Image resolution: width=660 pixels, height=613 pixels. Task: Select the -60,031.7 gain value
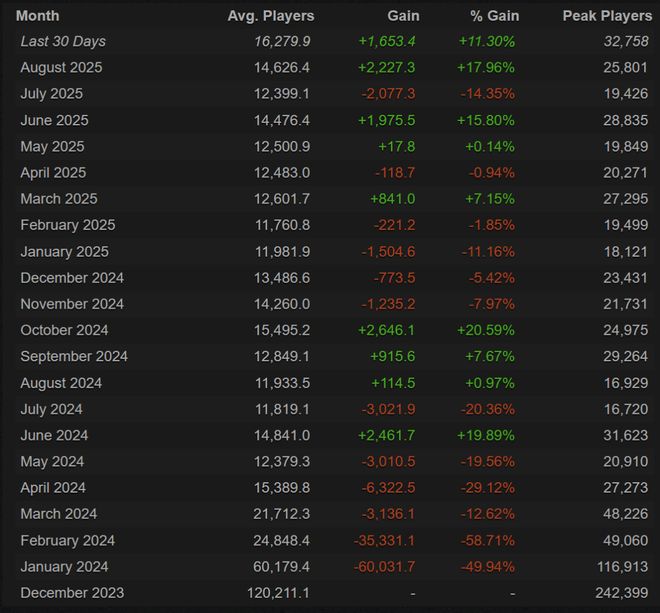(385, 567)
